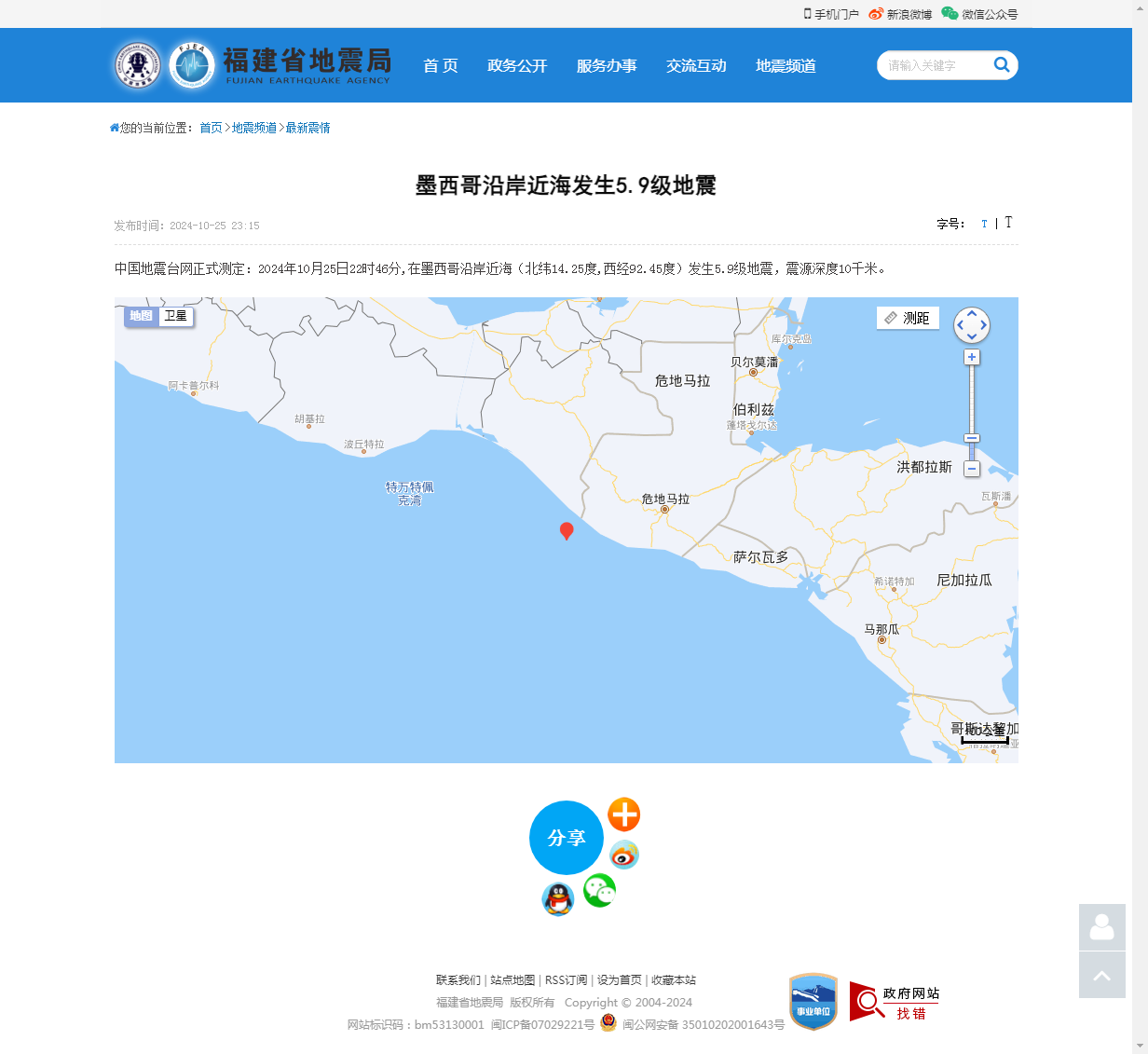
Task: Click the back-to-top arrow button
Action: pos(1101,975)
